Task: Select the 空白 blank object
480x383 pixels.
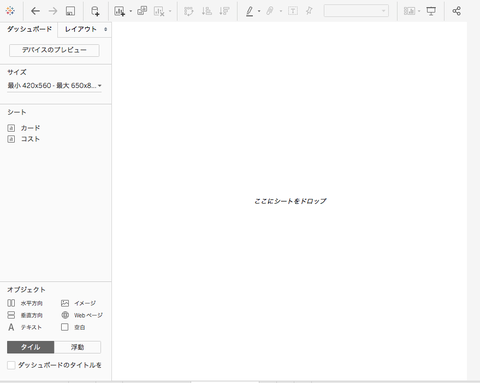Action: click(73, 327)
